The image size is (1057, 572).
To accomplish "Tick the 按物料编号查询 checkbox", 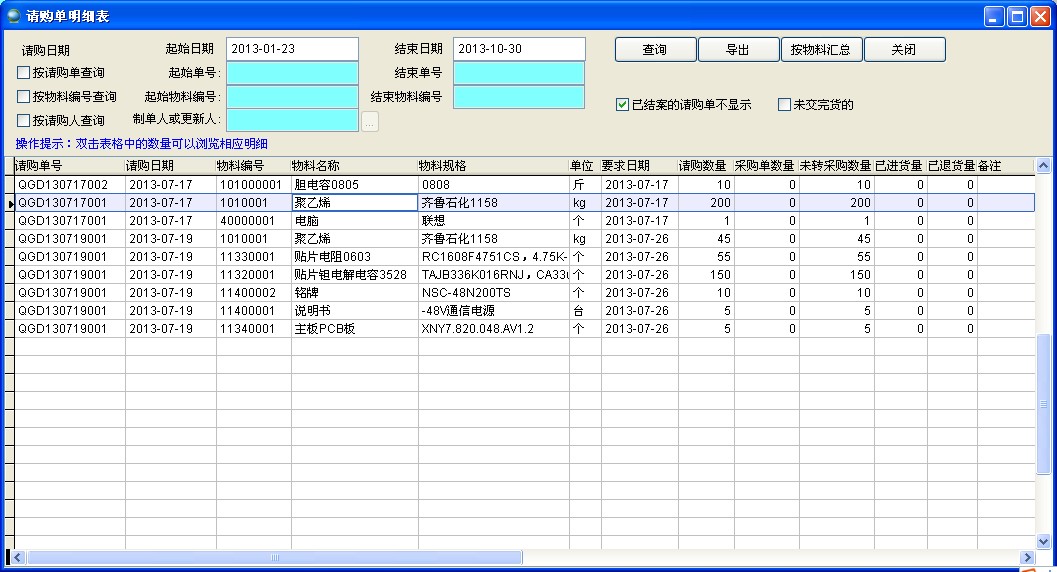I will tap(24, 97).
